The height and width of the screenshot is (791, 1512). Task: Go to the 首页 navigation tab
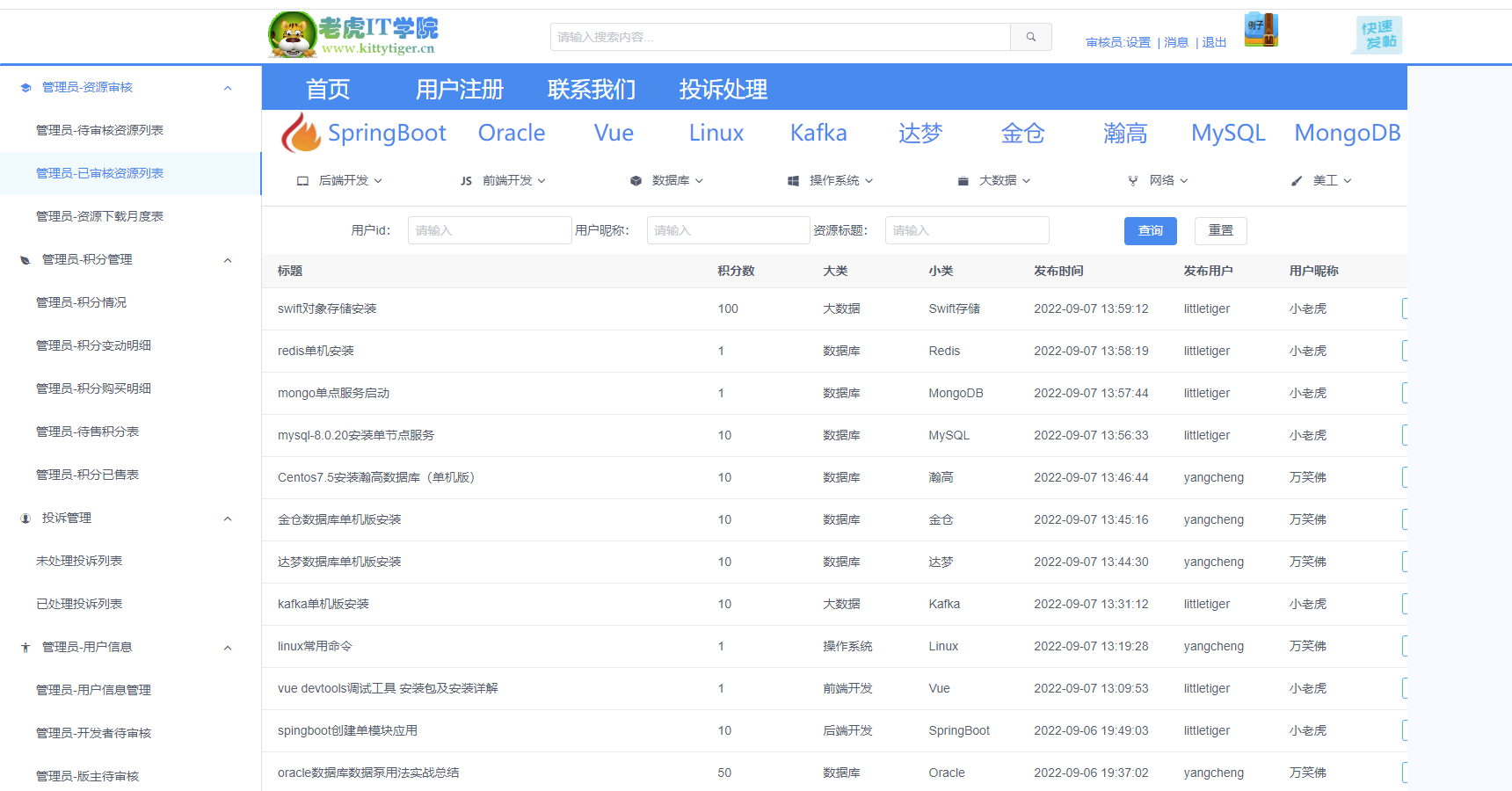pyautogui.click(x=328, y=90)
